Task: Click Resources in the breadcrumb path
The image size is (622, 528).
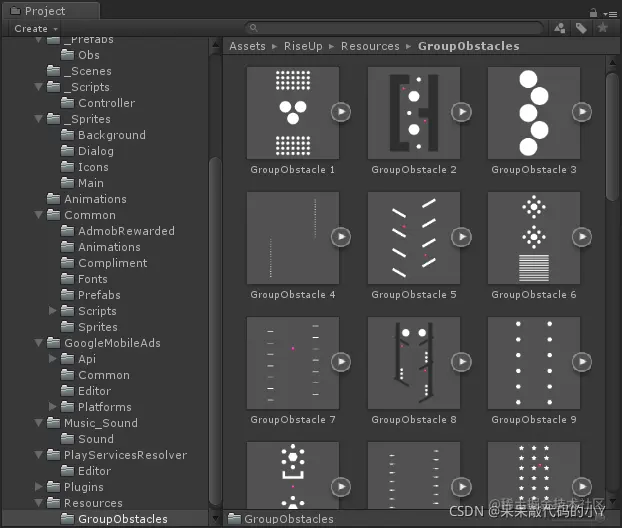Action: (370, 46)
